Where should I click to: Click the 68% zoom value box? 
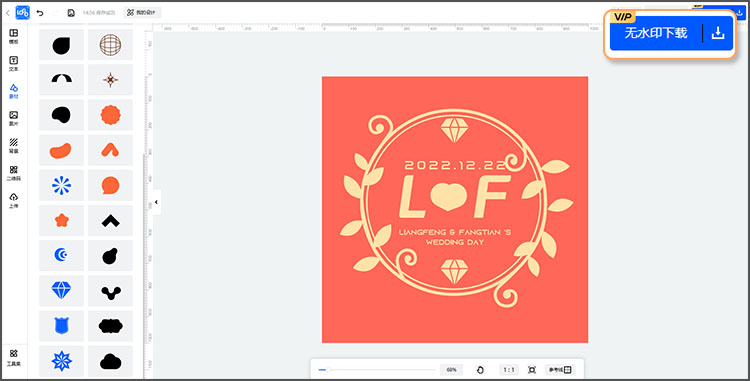[452, 370]
